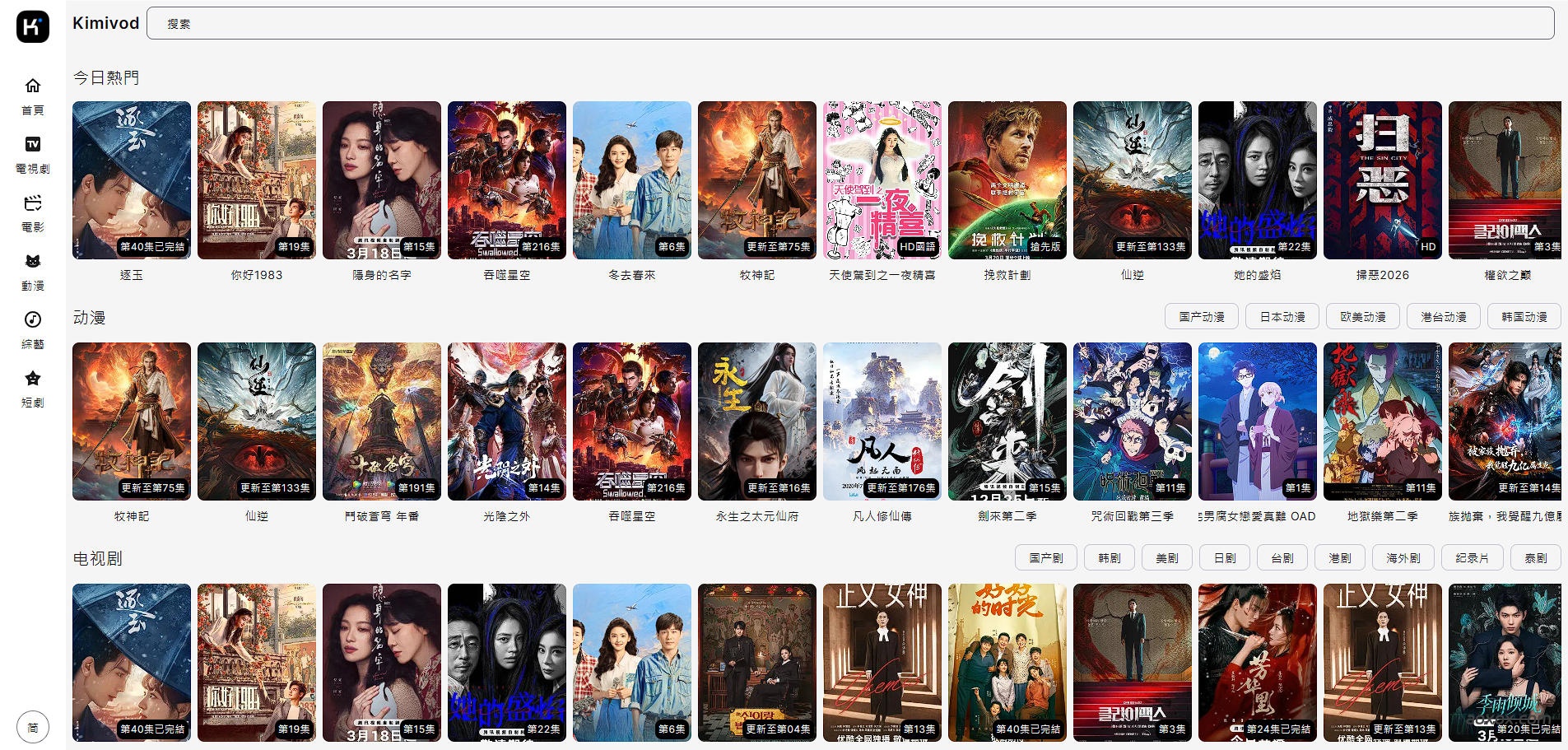
Task: Click the Kimivod logo icon
Action: [32, 26]
